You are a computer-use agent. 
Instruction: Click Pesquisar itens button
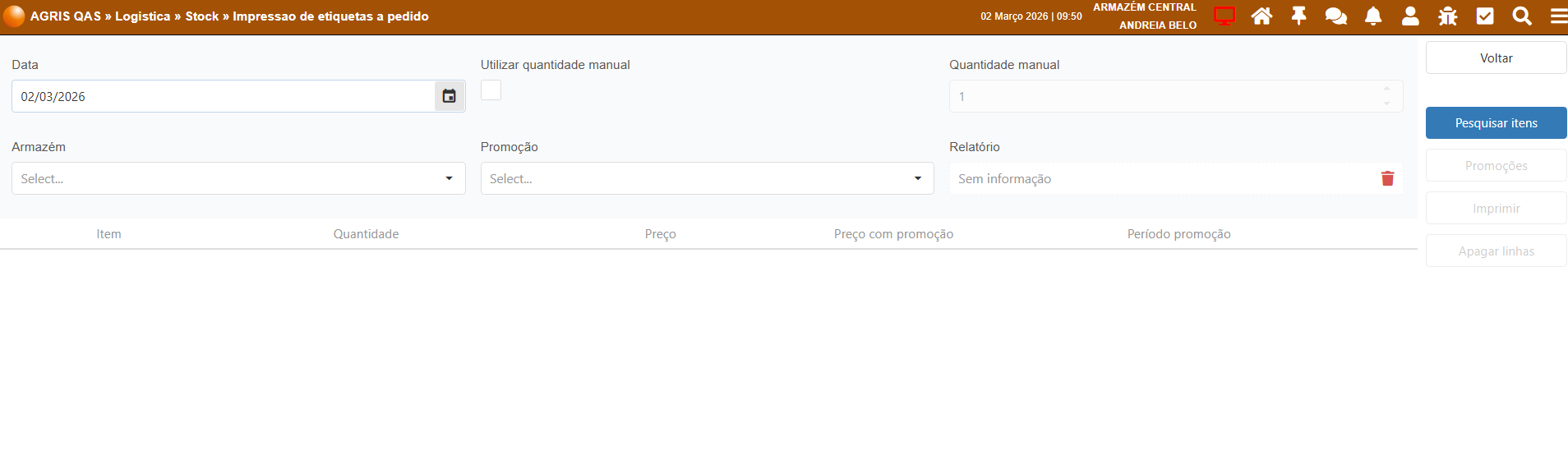pos(1497,122)
